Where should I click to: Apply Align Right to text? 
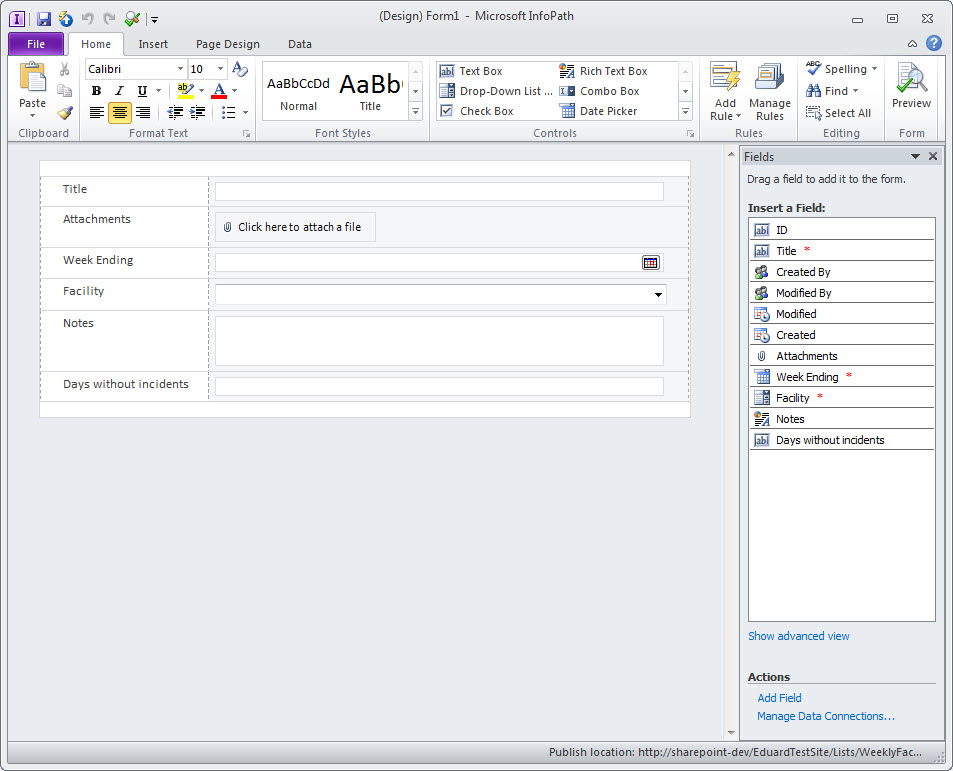(143, 112)
